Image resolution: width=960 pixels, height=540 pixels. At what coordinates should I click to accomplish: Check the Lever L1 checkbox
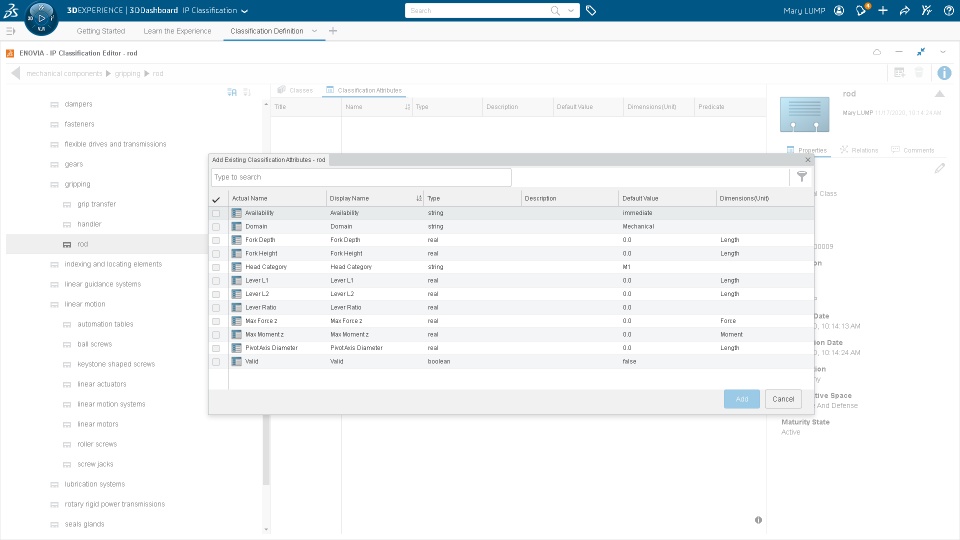tap(216, 280)
